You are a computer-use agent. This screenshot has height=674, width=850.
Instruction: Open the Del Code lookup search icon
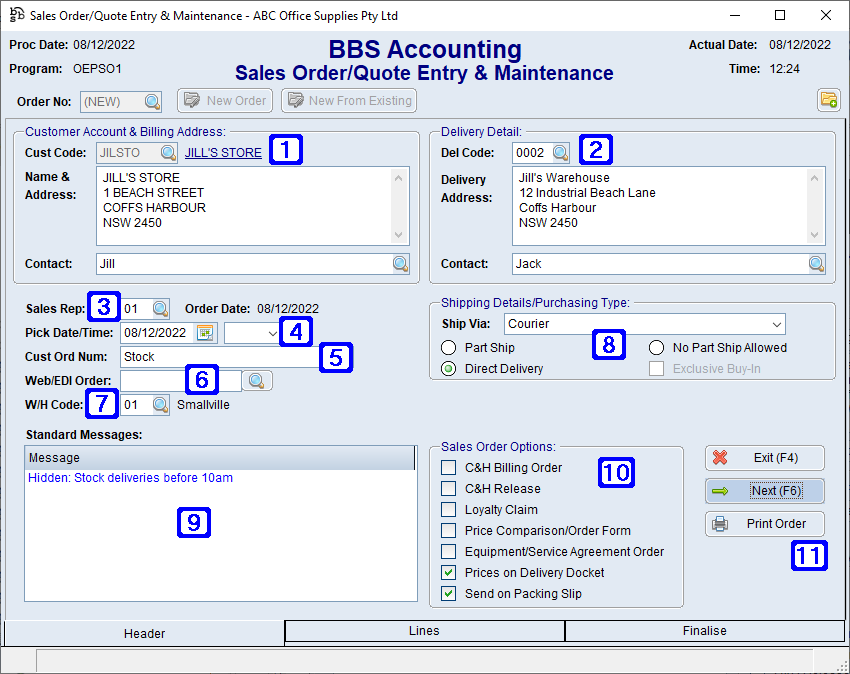558,153
